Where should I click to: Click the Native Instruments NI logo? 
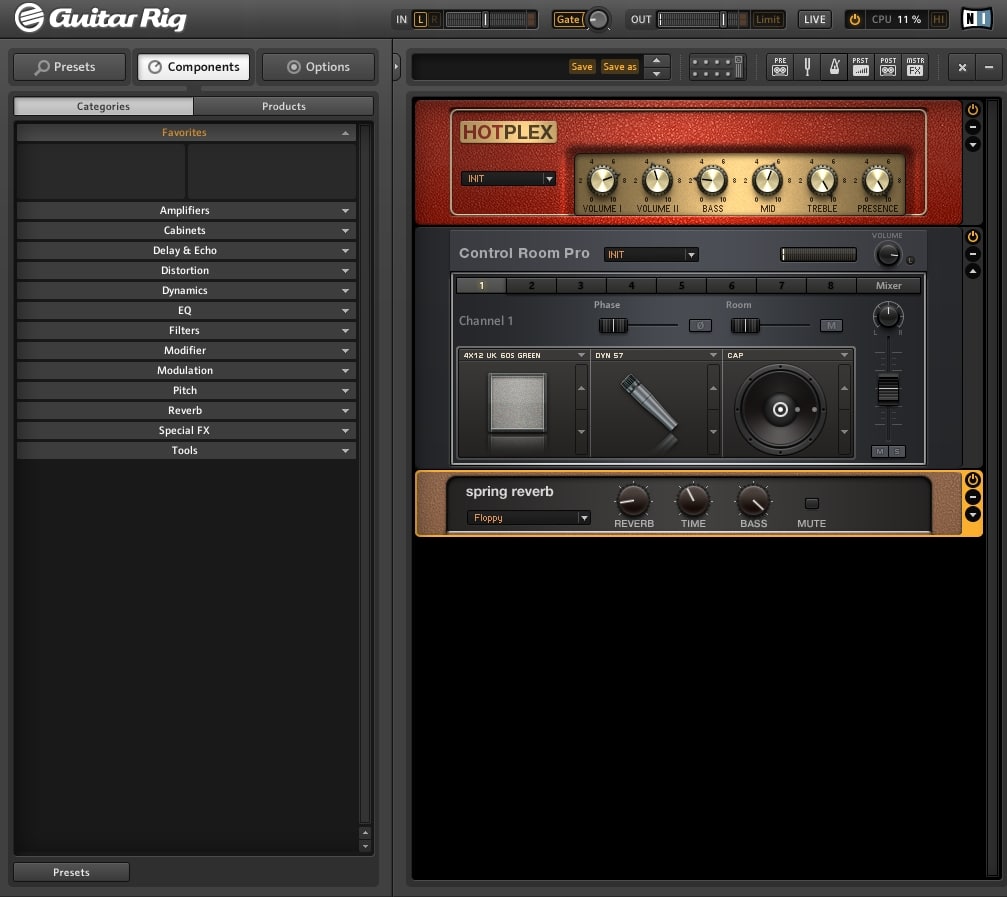point(976,19)
